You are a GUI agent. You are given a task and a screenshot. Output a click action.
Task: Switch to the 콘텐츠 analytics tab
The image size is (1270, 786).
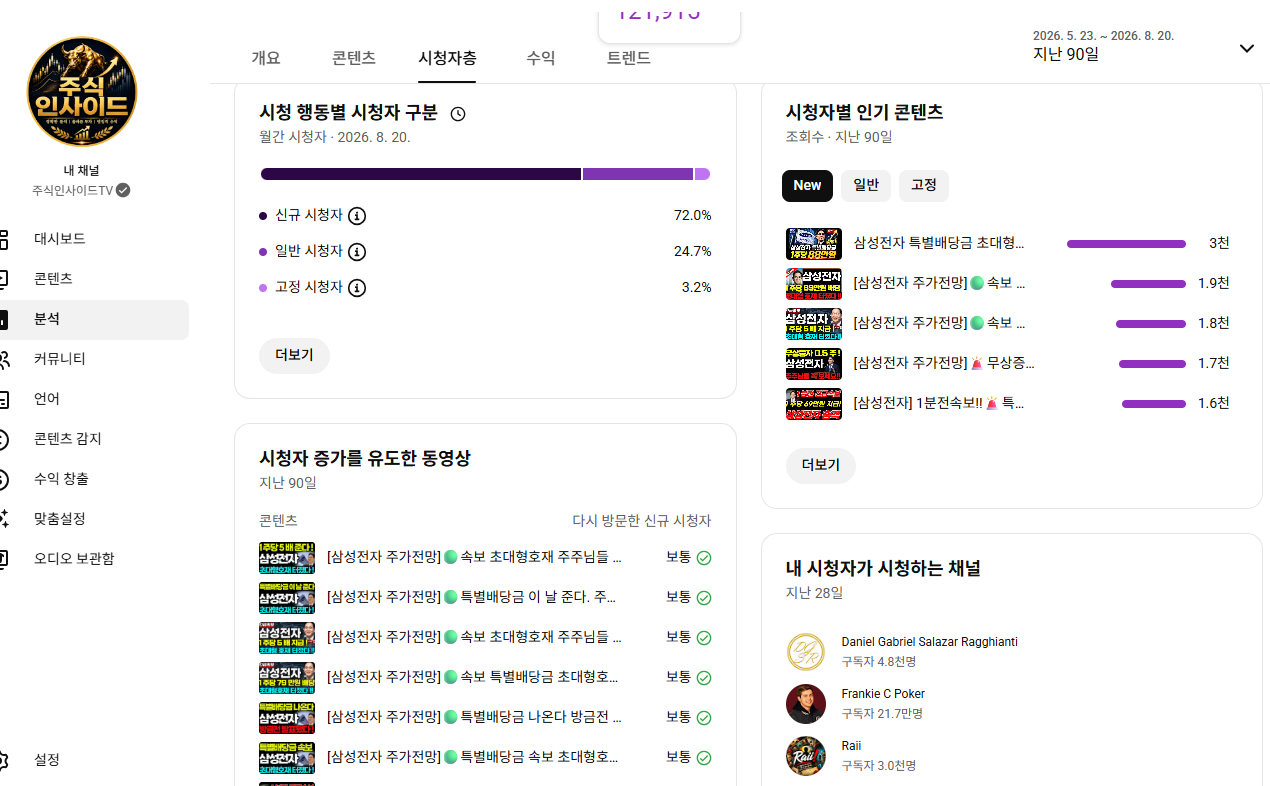tap(354, 58)
